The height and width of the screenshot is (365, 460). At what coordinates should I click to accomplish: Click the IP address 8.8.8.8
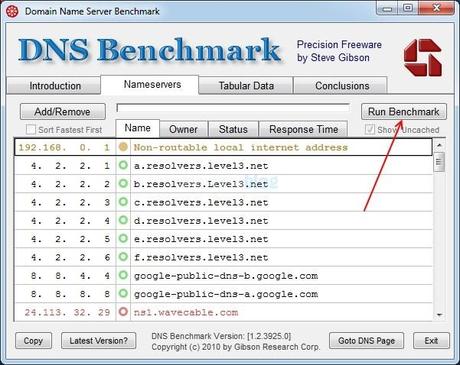click(70, 294)
